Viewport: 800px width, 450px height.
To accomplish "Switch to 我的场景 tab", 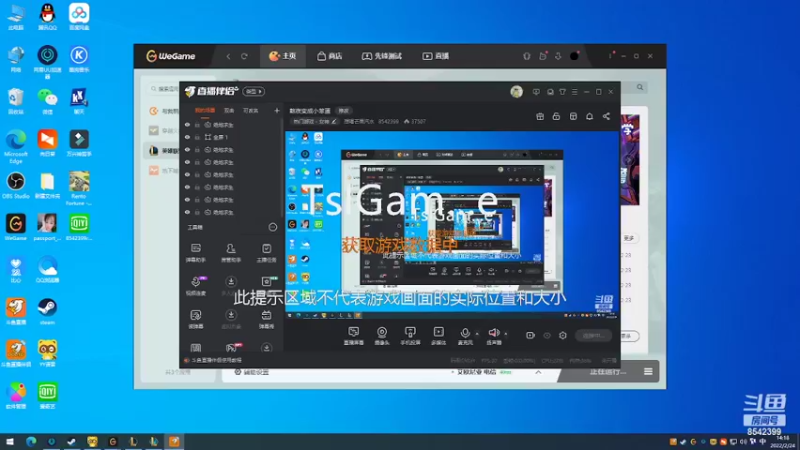I will (x=205, y=110).
